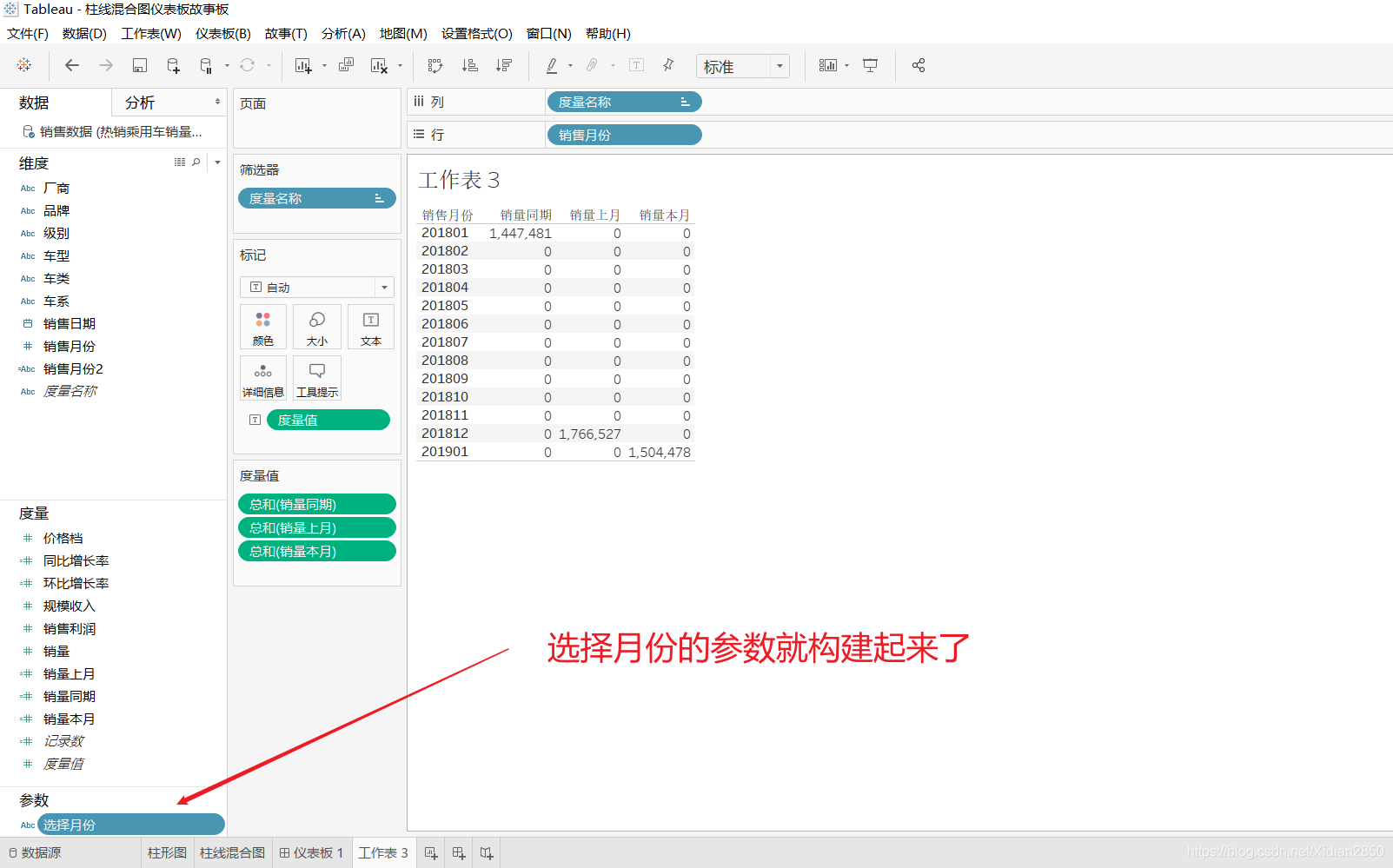
Task: Click the highlight pen icon
Action: click(x=552, y=65)
